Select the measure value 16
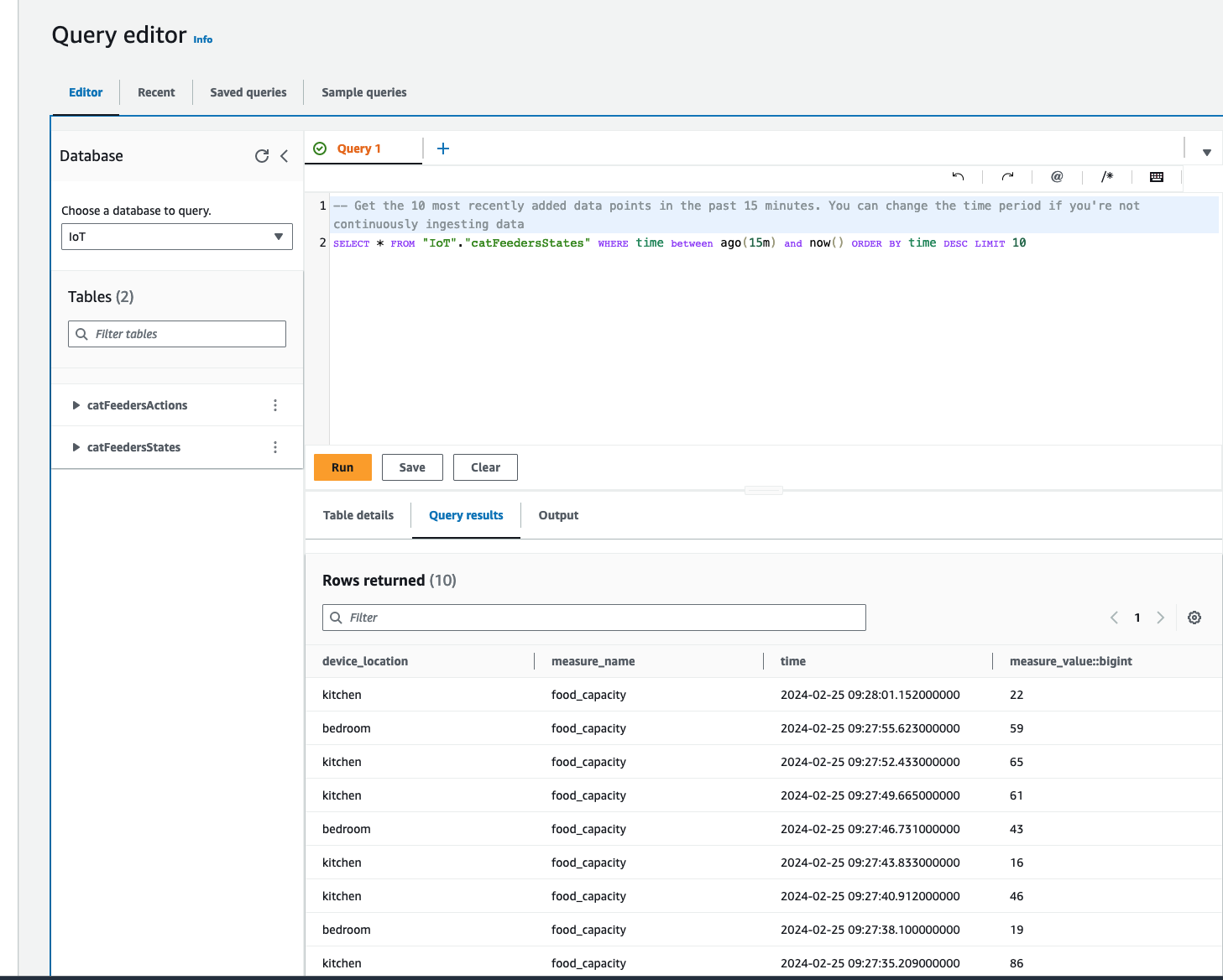Screen dimensions: 1223x980 click(1017, 863)
